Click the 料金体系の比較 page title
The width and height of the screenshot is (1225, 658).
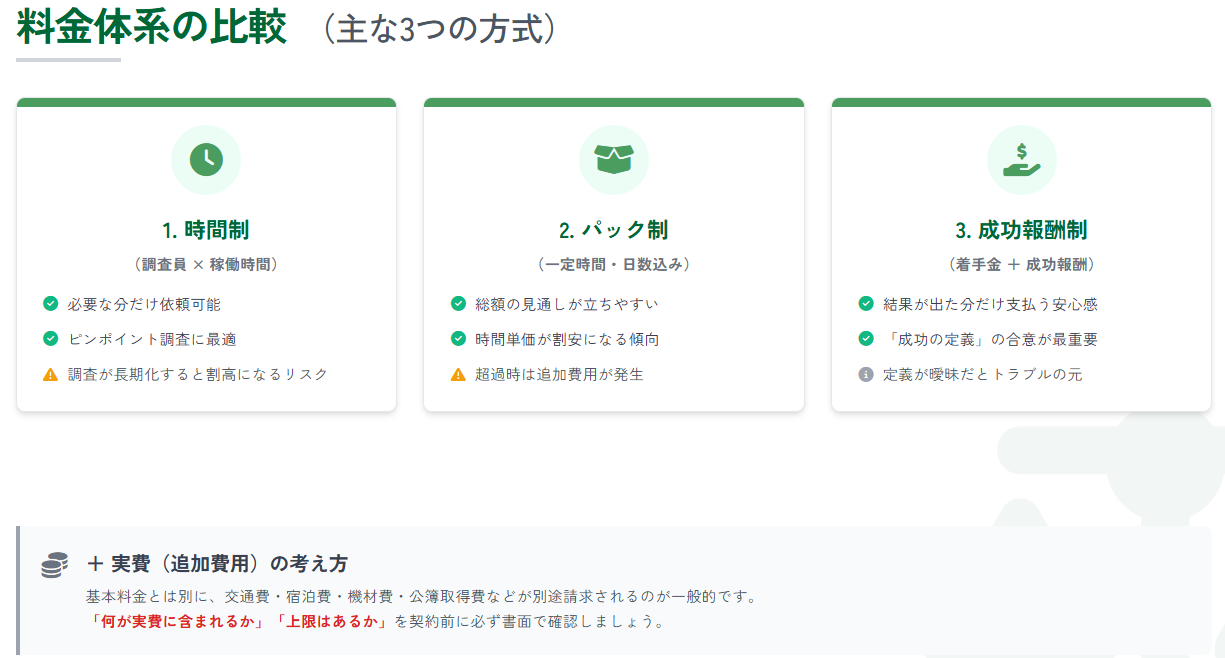pos(152,28)
